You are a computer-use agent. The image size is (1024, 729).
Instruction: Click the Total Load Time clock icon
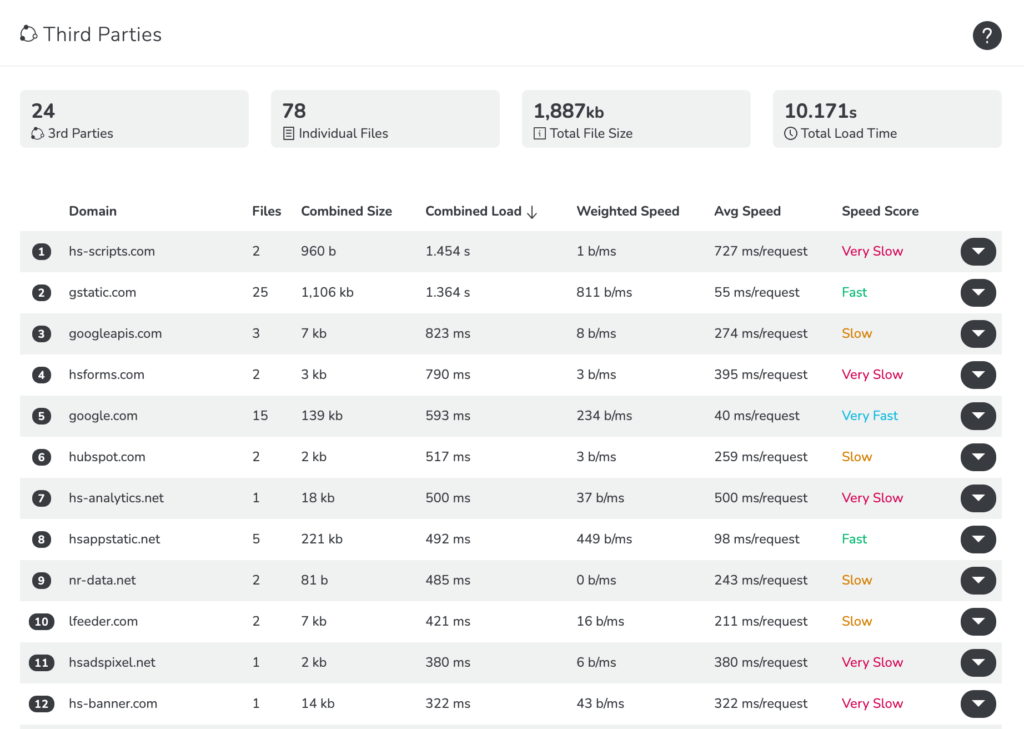point(790,133)
